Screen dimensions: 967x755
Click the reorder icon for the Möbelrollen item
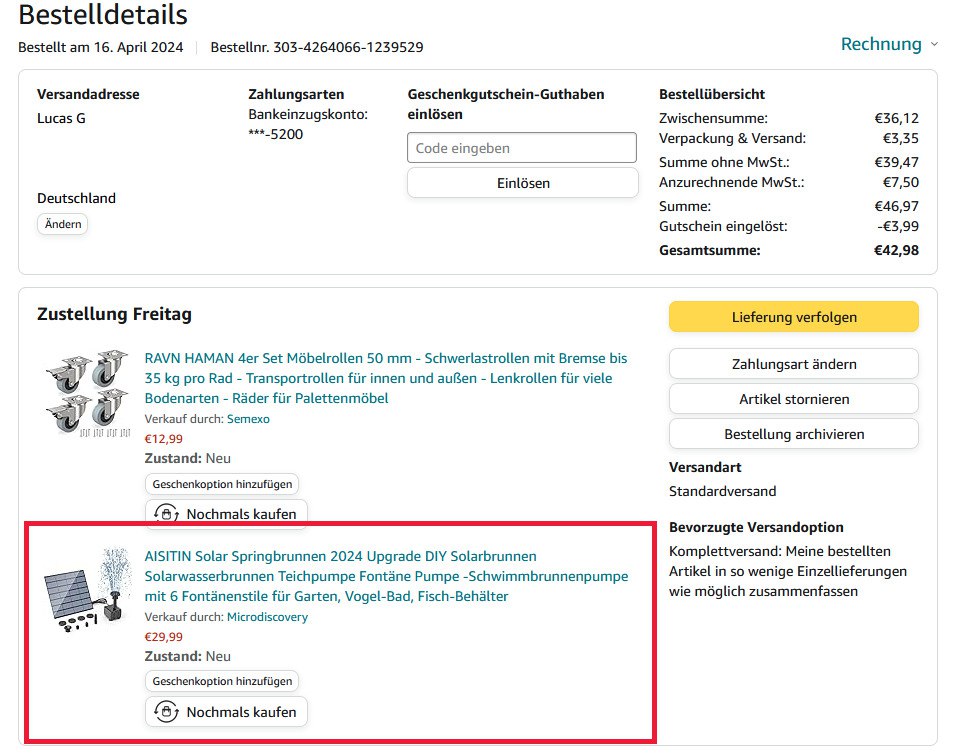point(167,515)
